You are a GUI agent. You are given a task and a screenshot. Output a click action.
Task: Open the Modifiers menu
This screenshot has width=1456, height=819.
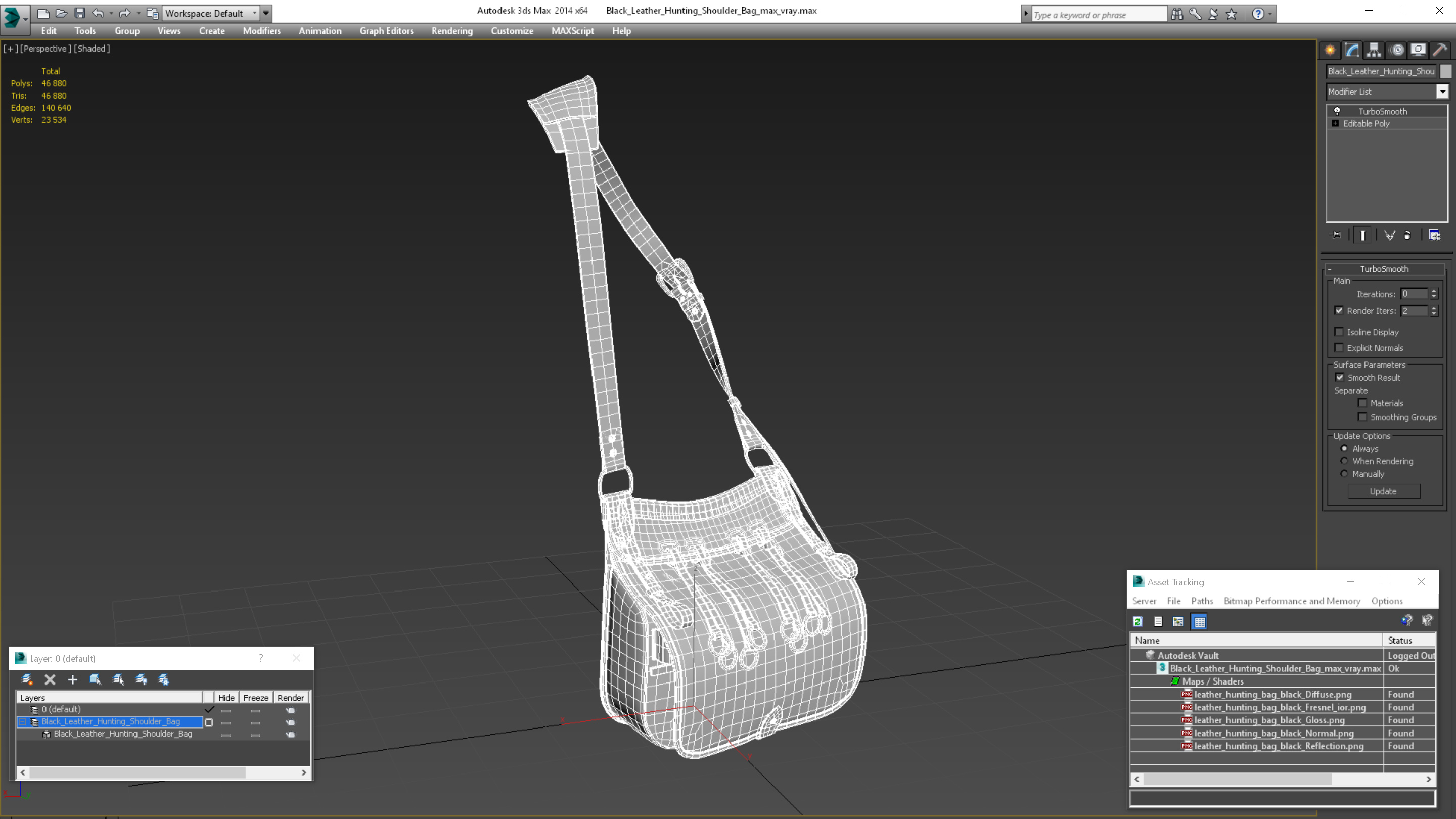click(x=262, y=31)
